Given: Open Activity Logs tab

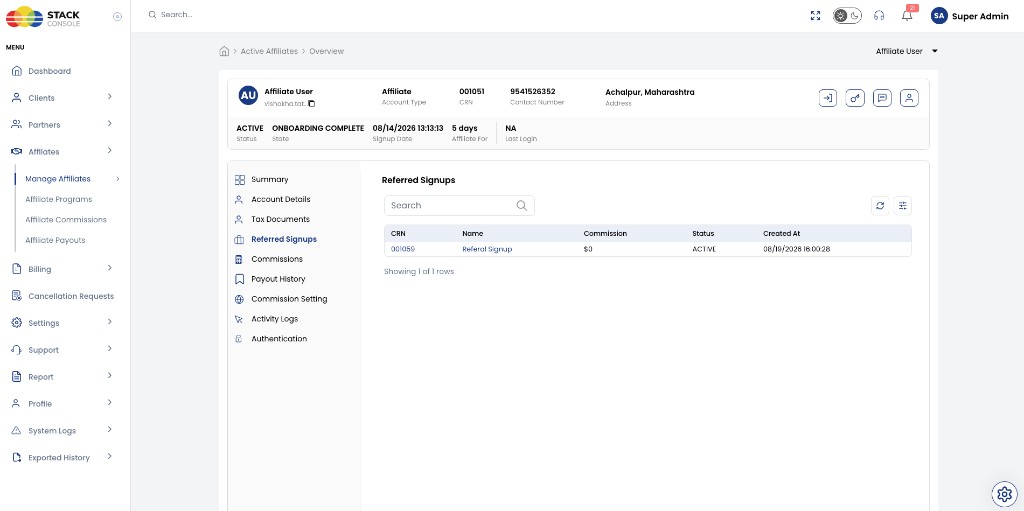Looking at the screenshot, I should [x=274, y=319].
